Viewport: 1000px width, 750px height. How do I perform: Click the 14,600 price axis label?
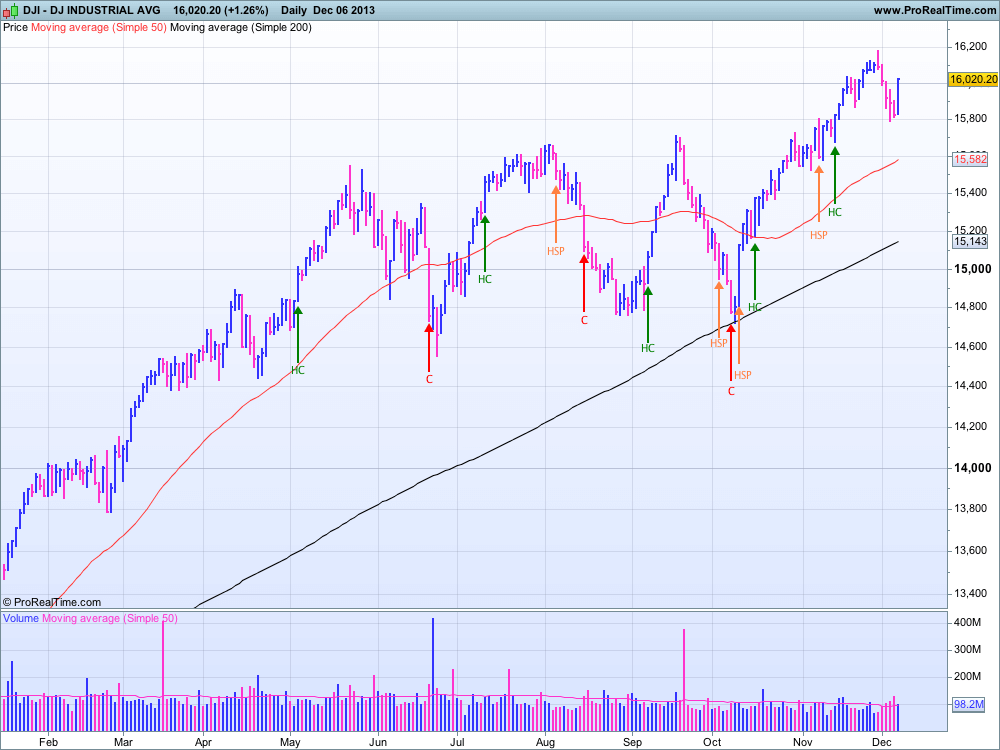[x=970, y=347]
